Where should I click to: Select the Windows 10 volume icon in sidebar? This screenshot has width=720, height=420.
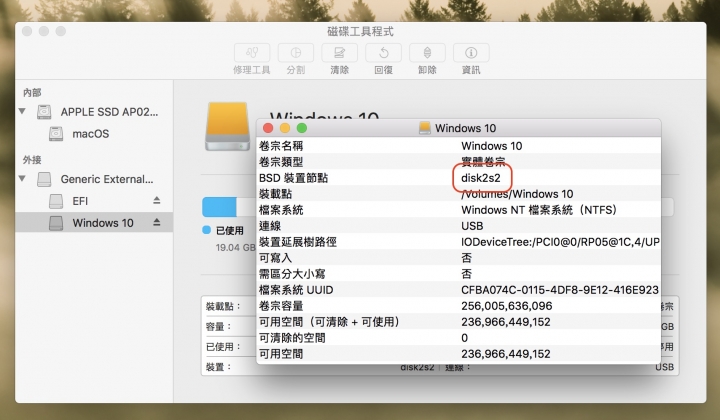pos(56,223)
